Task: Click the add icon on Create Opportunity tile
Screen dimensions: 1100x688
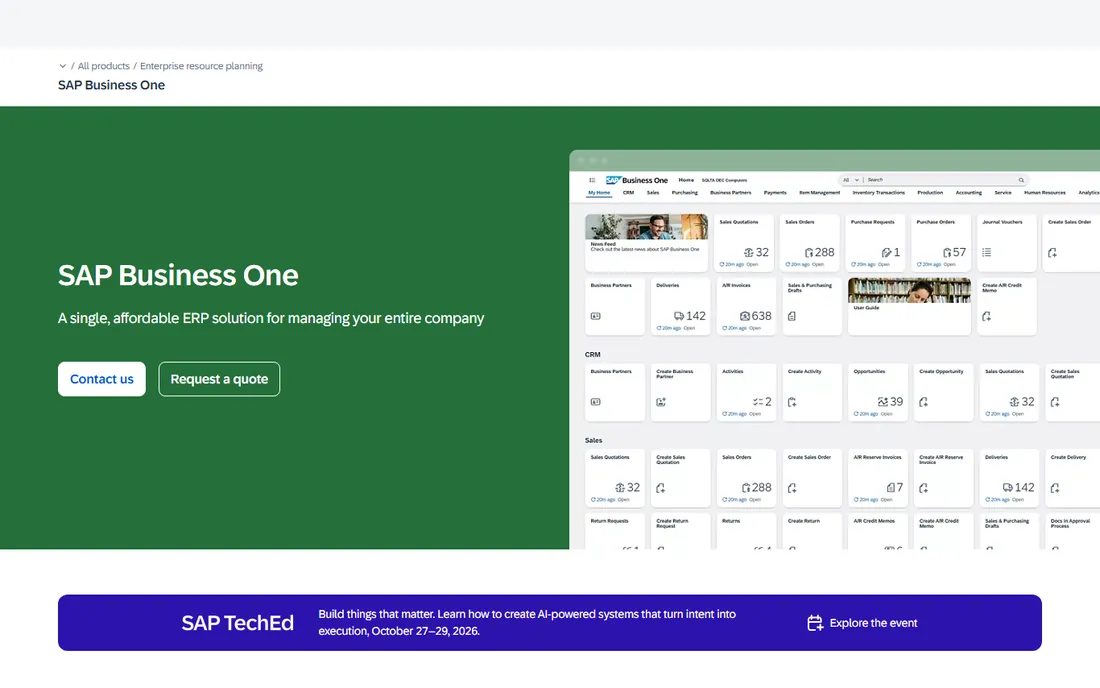Action: 923,402
